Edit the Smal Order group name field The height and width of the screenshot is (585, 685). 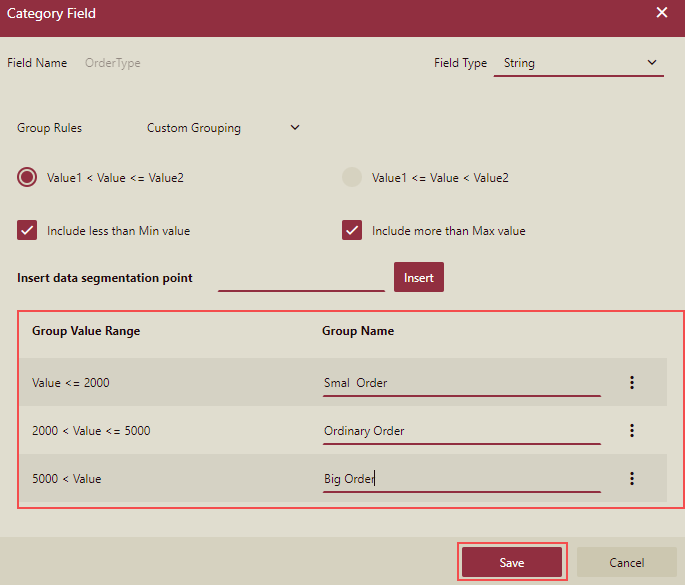point(460,383)
